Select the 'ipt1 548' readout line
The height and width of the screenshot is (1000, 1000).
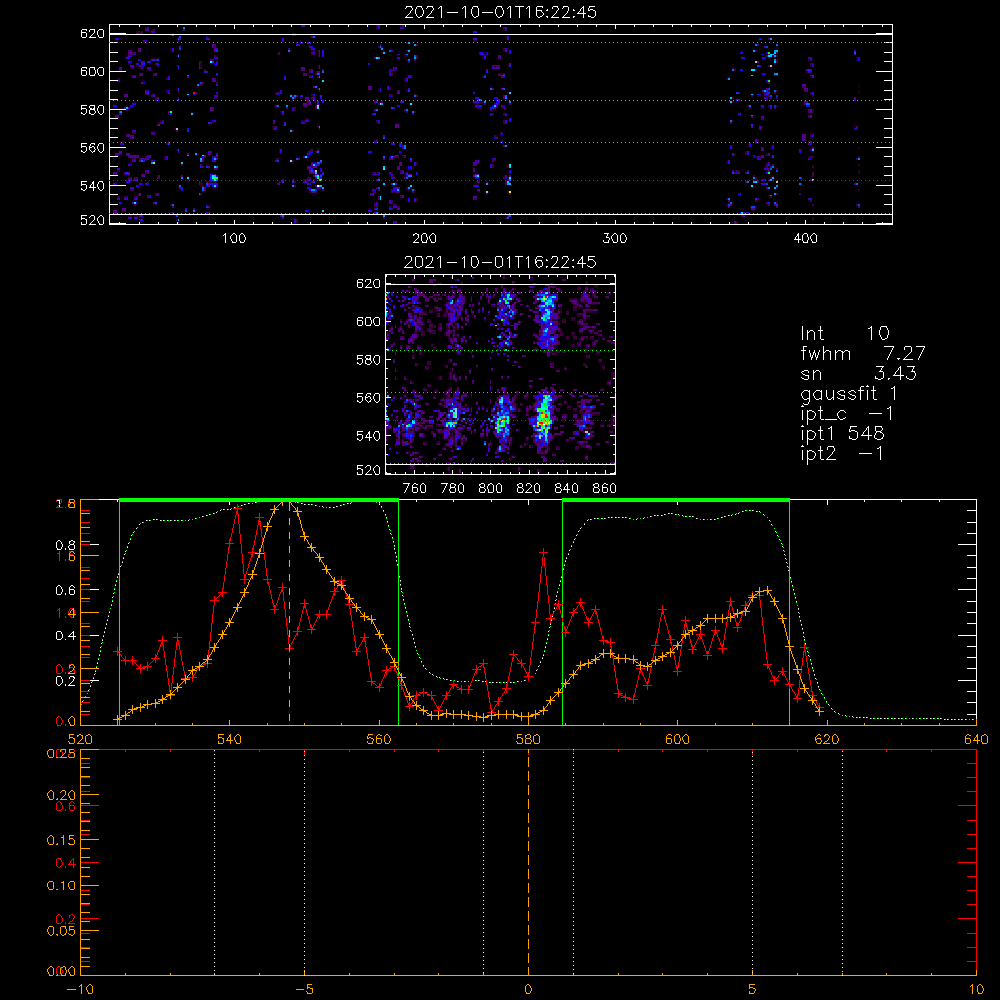842,434
